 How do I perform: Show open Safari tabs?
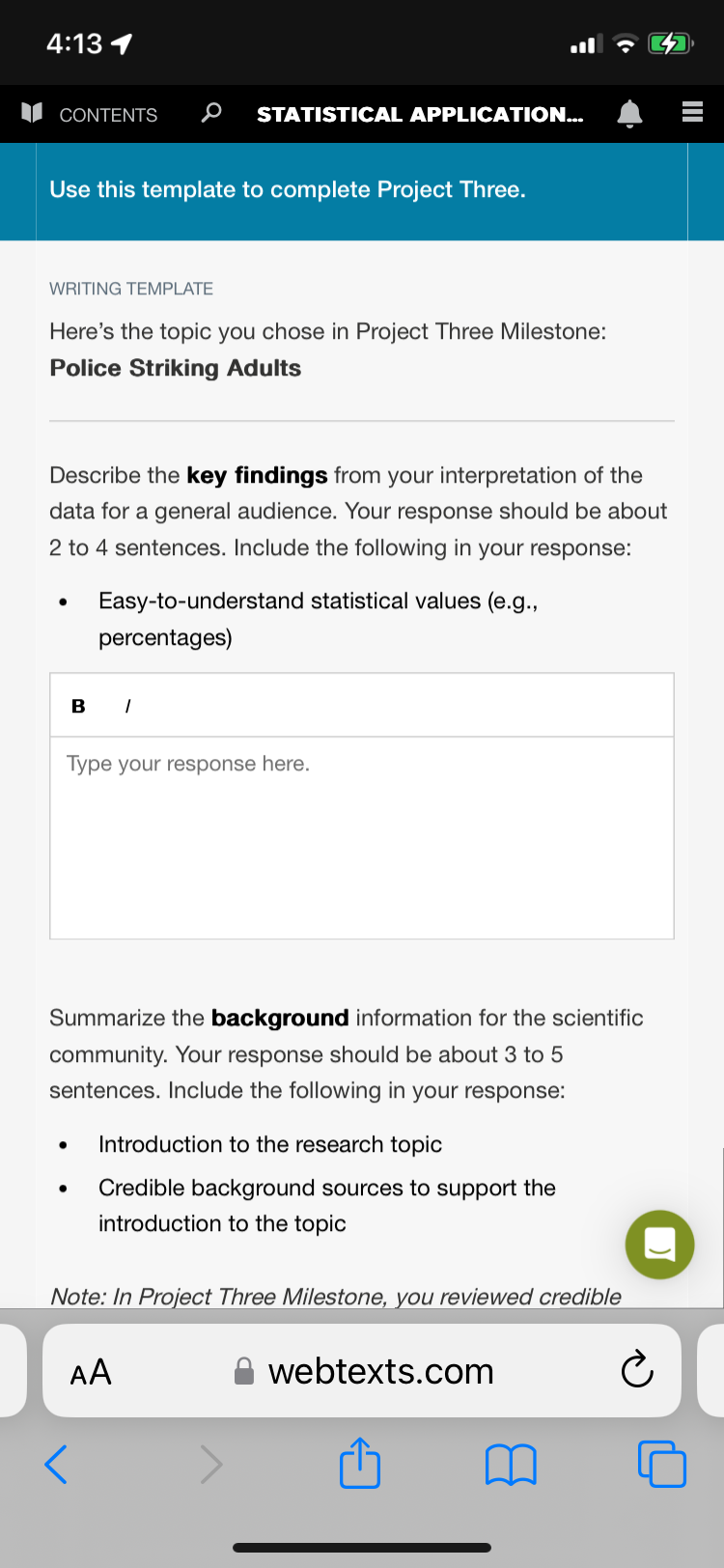(662, 1464)
